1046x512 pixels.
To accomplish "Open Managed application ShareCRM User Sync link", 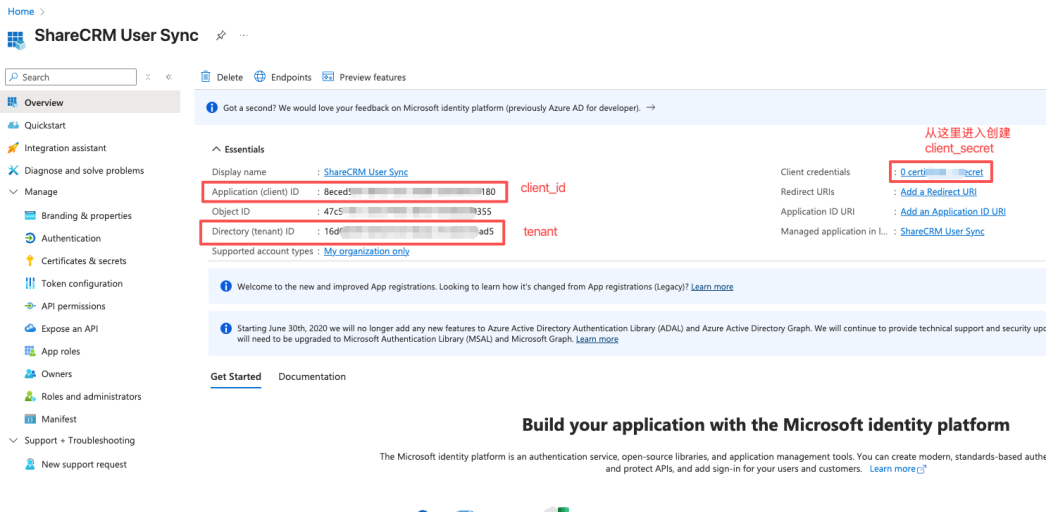I will coord(942,231).
